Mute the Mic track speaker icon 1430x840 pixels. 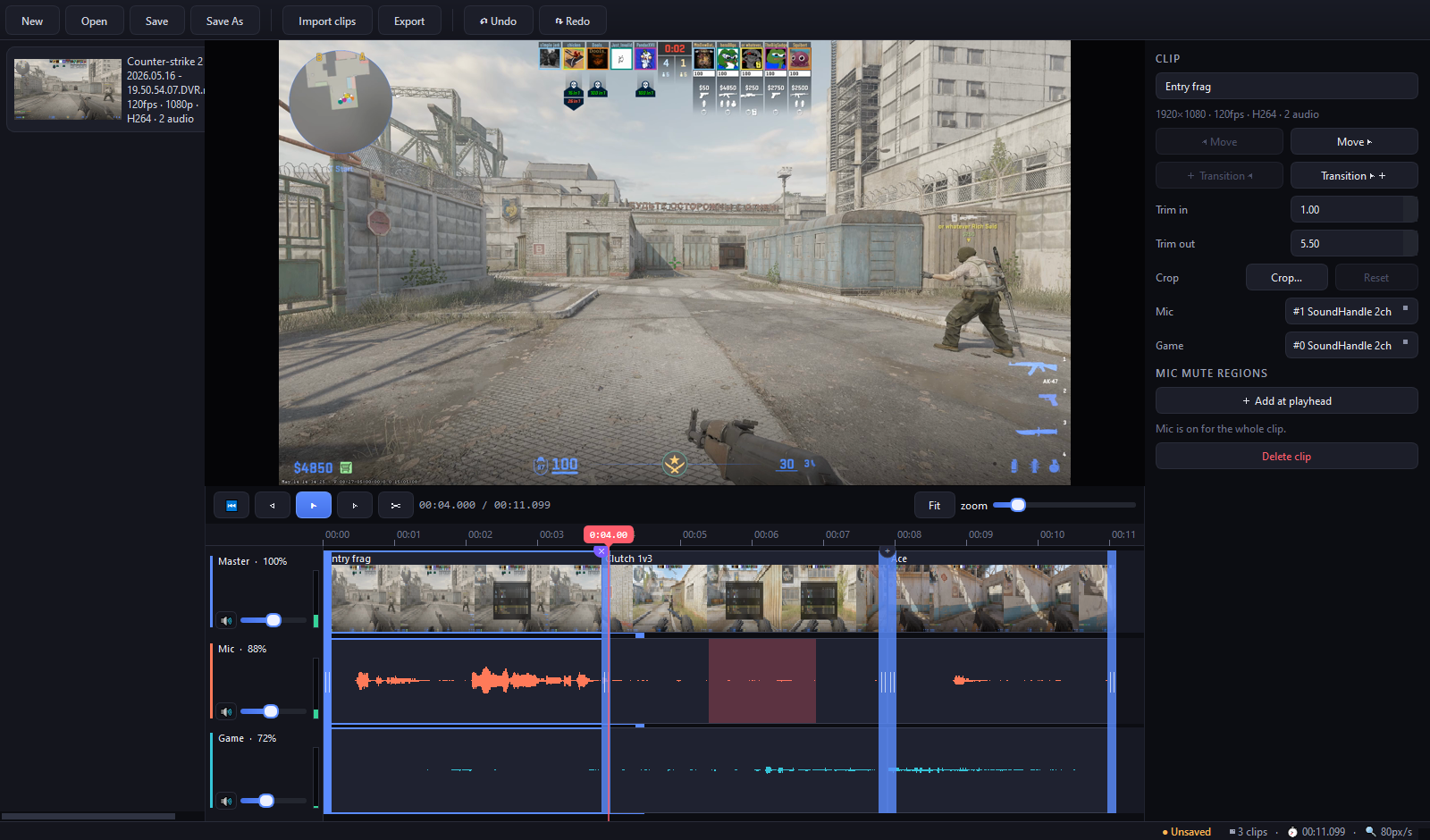(226, 711)
